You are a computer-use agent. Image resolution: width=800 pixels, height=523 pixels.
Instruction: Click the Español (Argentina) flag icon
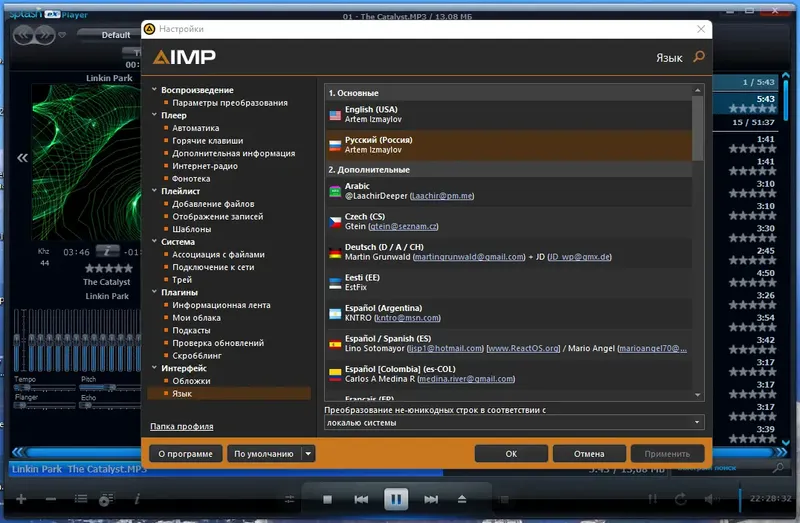[335, 314]
